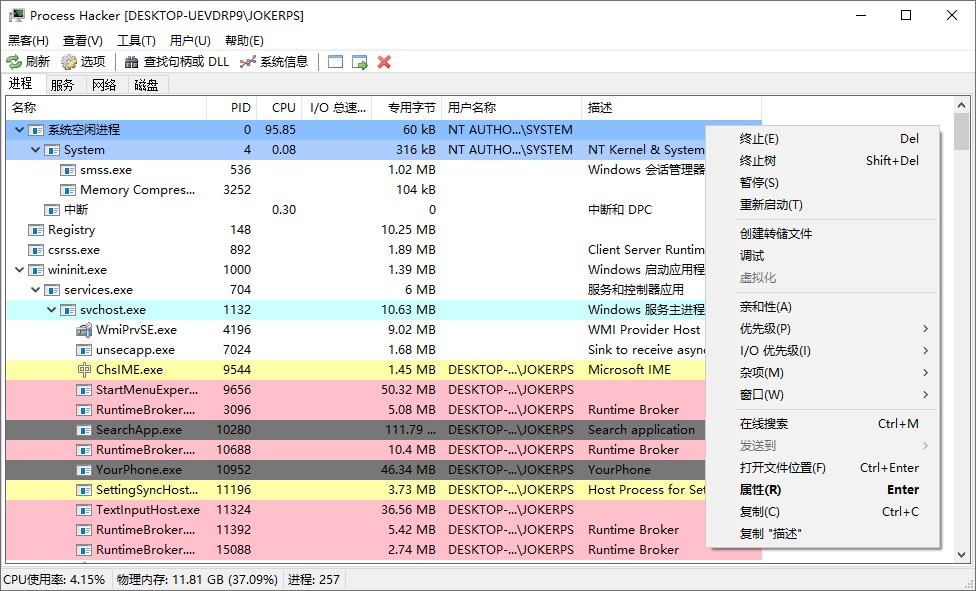Sort by the CPU column header

click(x=279, y=108)
